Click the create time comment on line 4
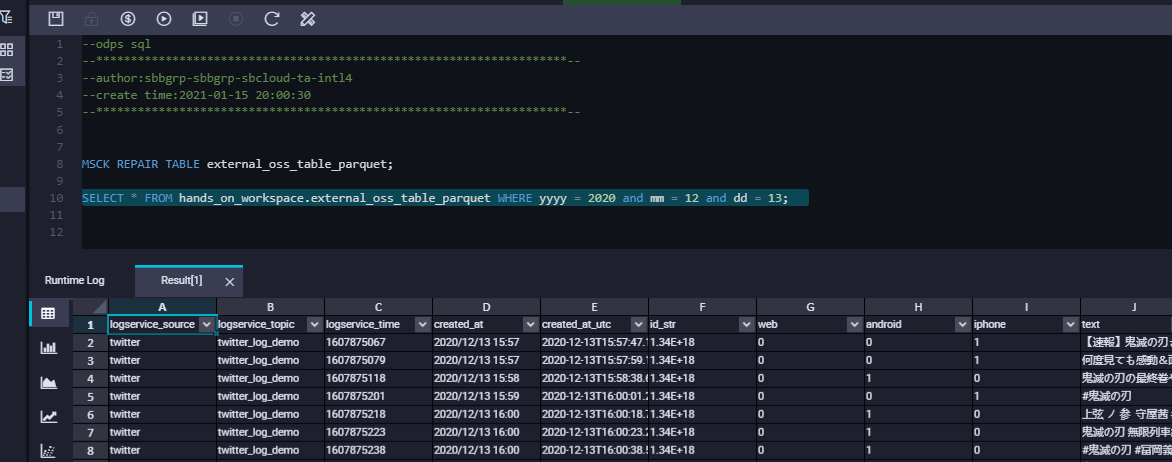 pyautogui.click(x=197, y=95)
